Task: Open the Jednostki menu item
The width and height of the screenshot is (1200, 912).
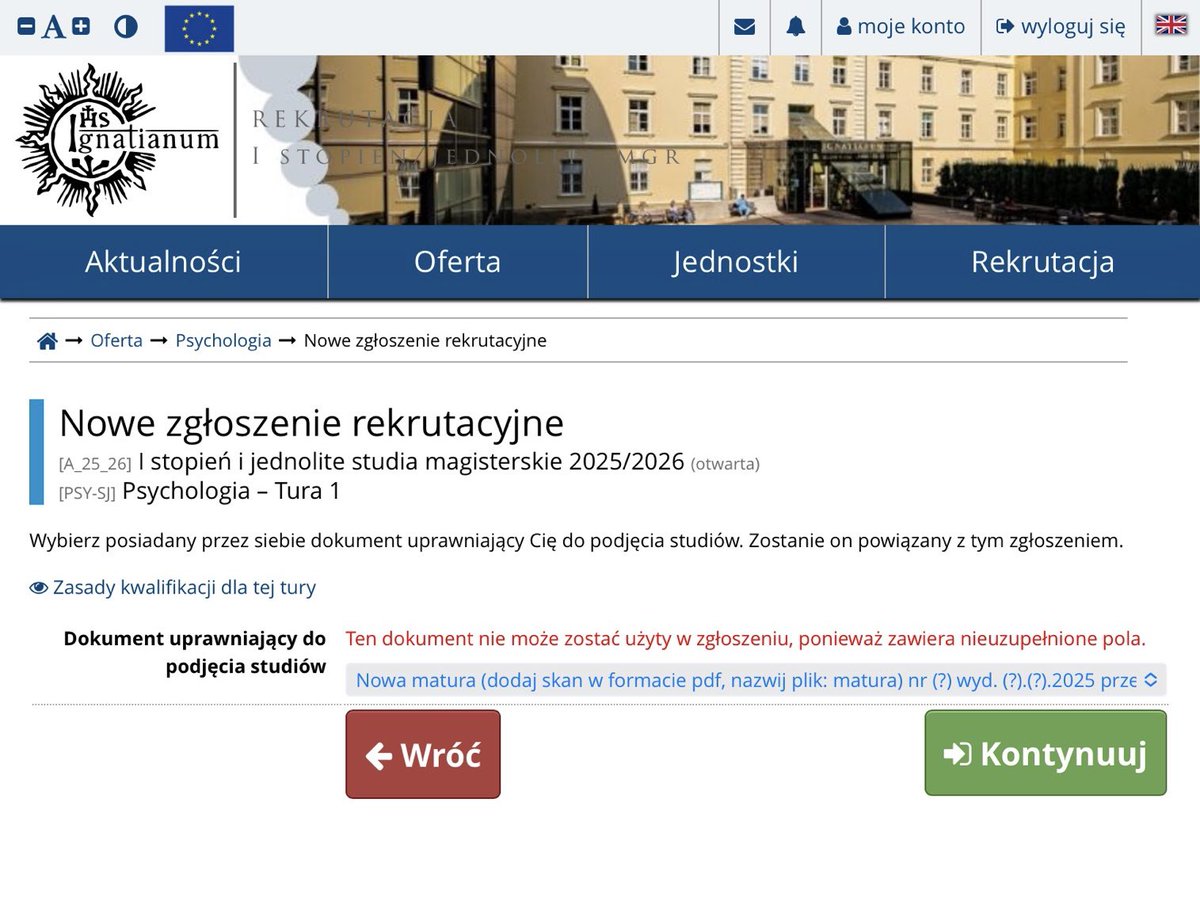Action: pos(736,262)
